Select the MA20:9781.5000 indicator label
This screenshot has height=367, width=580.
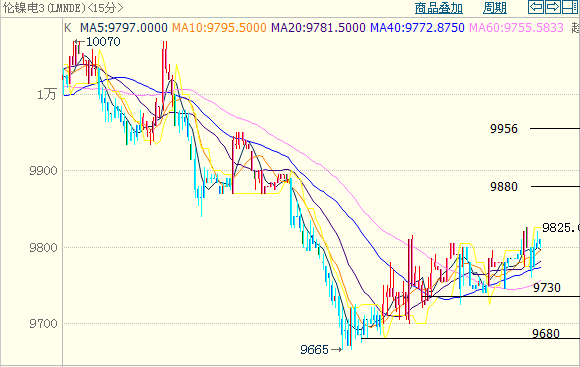coord(318,28)
